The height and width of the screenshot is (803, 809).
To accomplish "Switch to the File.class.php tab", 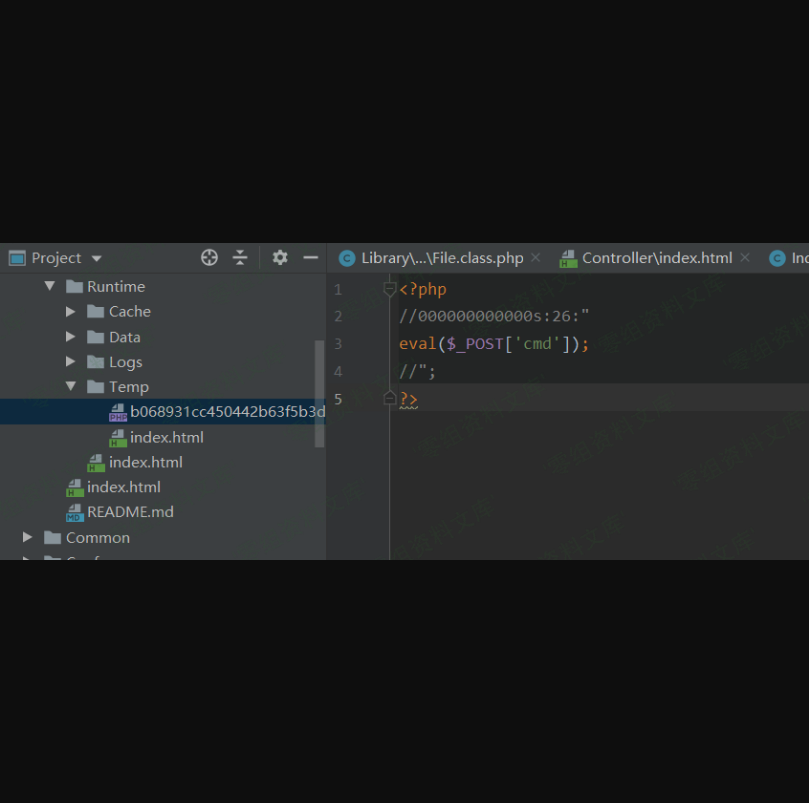I will [x=441, y=258].
